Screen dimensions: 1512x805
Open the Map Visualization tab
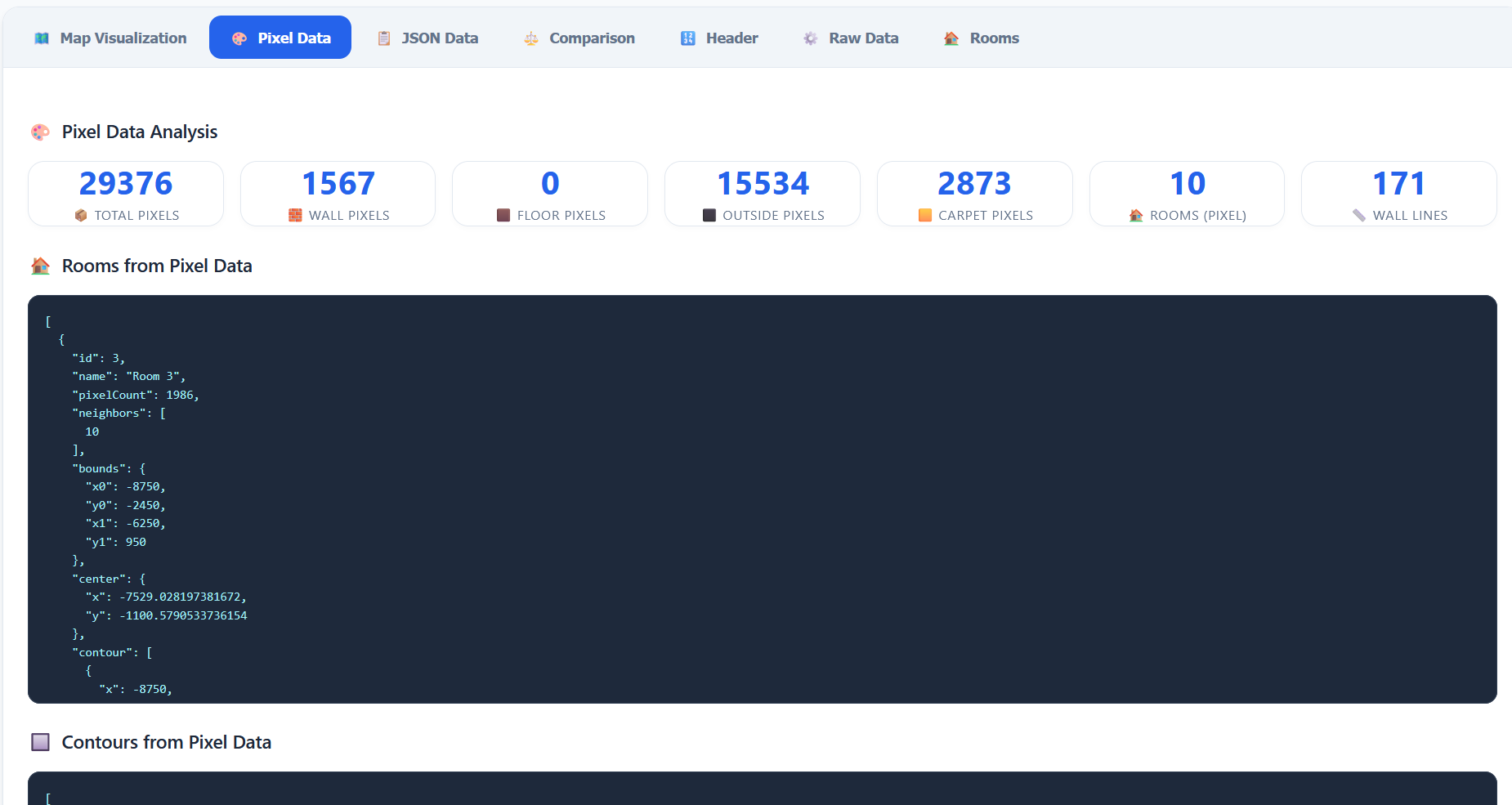110,38
